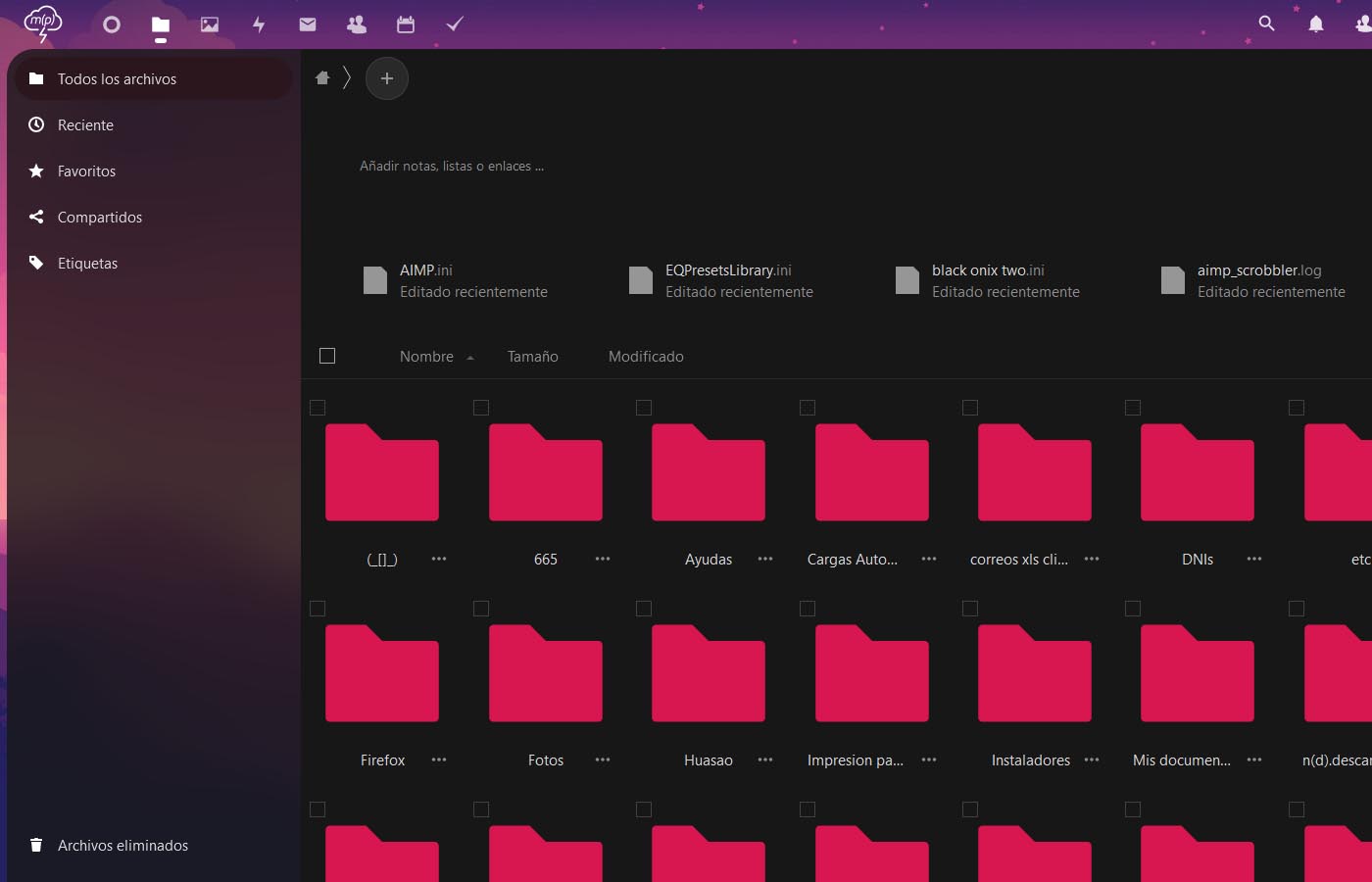Check the Firefox folder checkbox
The image size is (1372, 882).
pos(318,609)
